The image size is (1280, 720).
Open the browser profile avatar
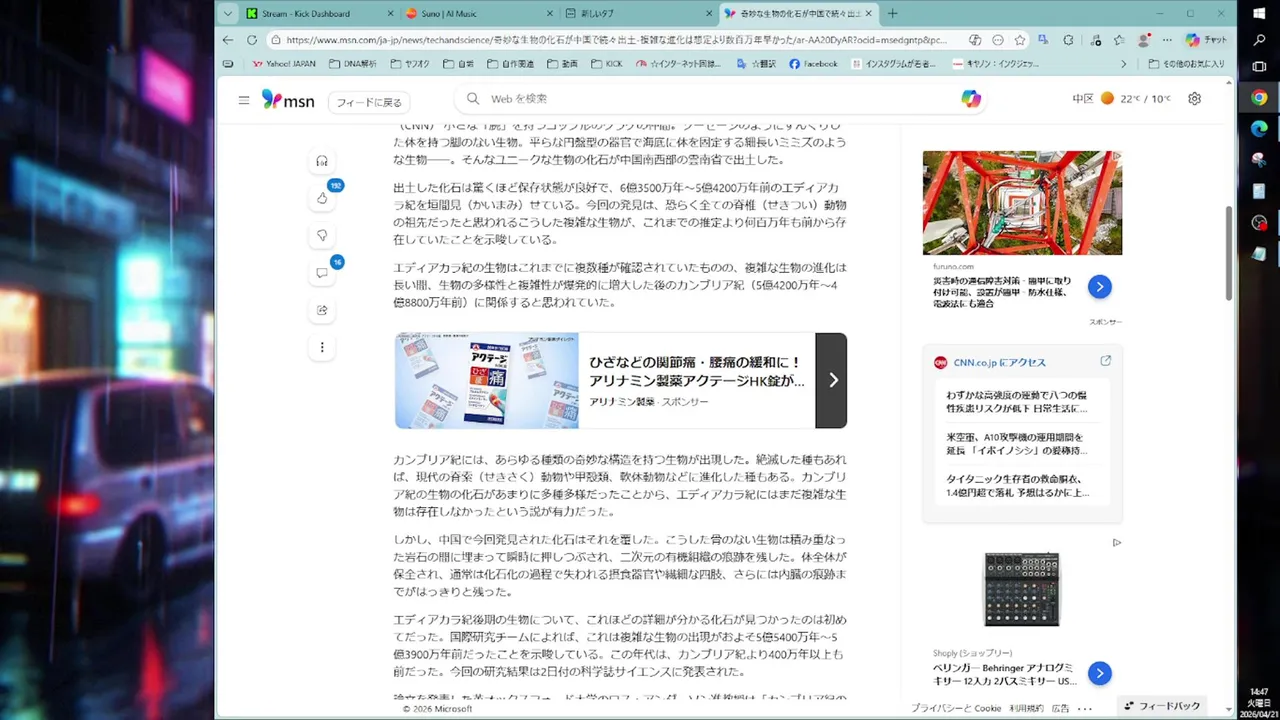click(1144, 40)
